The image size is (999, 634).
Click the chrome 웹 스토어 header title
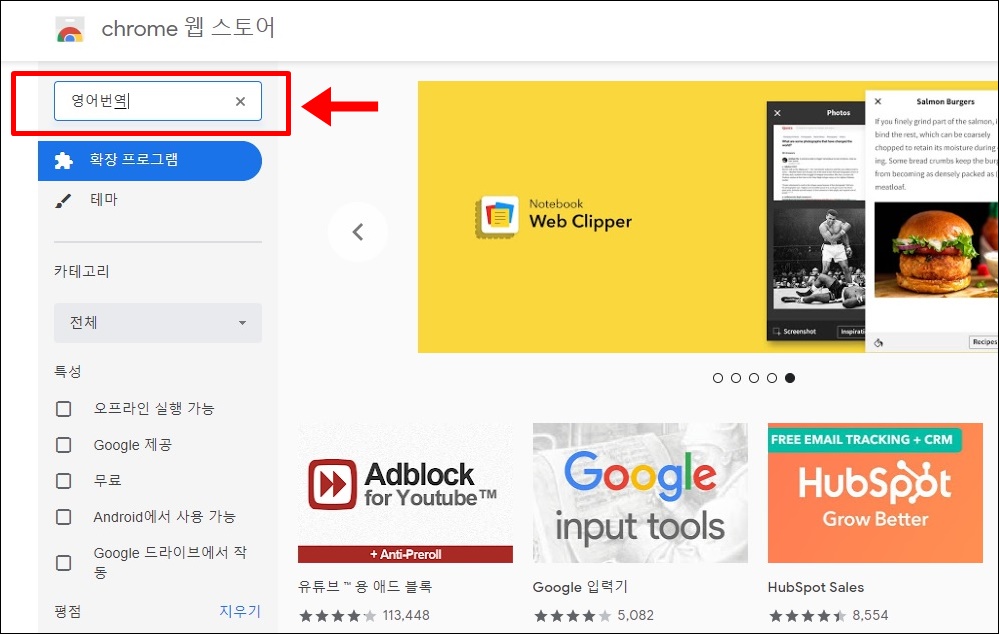click(x=188, y=29)
